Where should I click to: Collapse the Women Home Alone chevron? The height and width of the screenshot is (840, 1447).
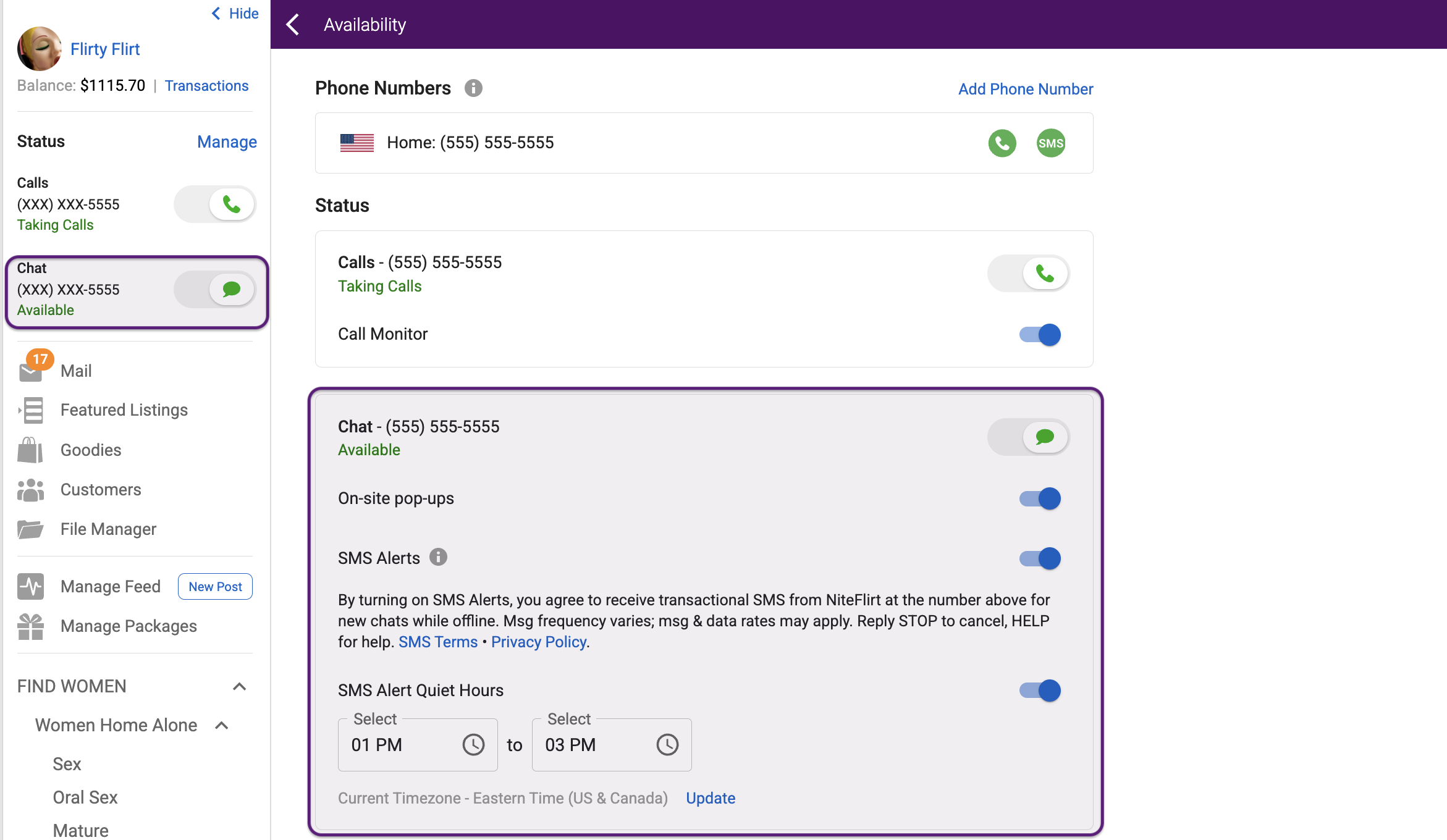(x=222, y=725)
